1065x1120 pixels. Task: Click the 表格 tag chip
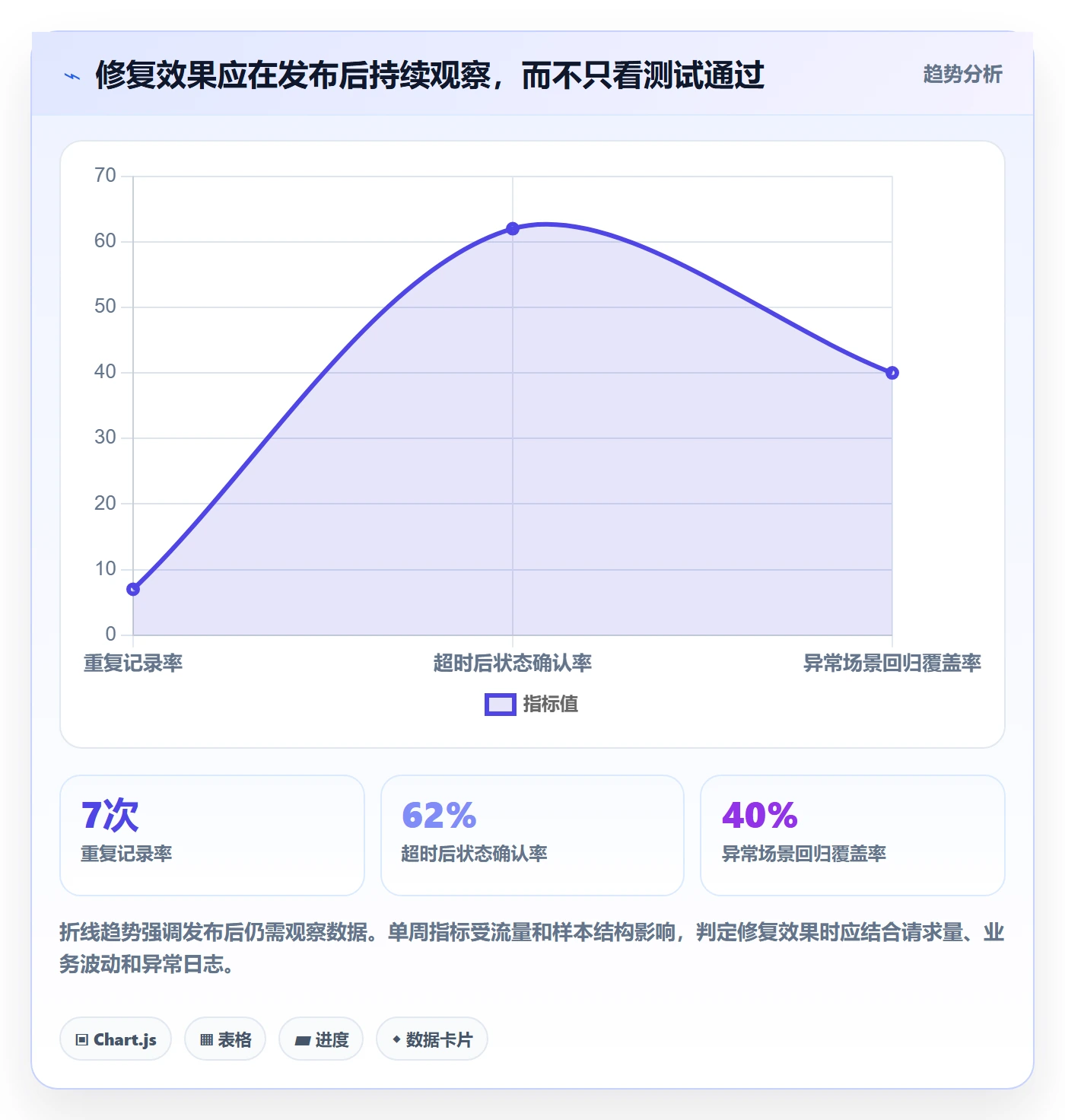coord(225,1039)
